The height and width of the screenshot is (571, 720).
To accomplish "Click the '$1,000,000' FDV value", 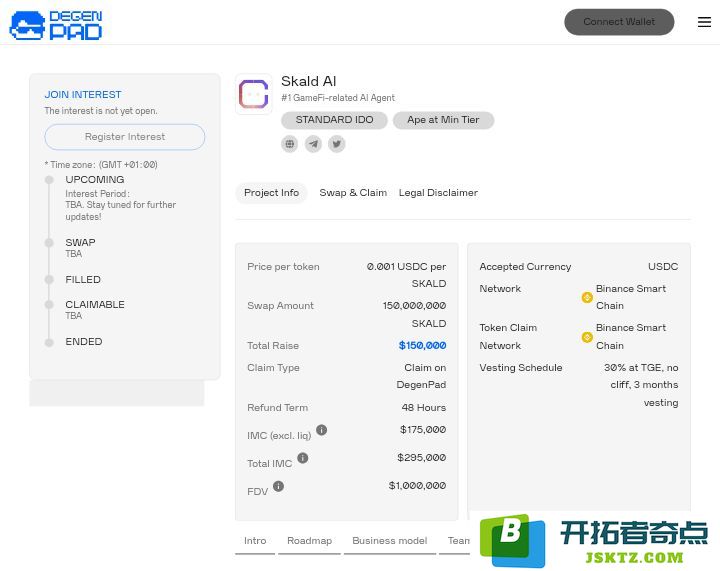I will click(417, 486).
